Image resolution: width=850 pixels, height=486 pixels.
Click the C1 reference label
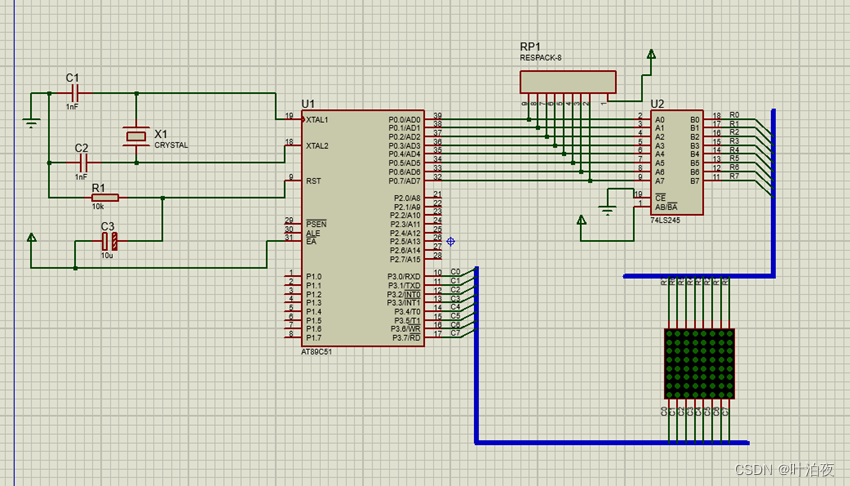coord(73,78)
